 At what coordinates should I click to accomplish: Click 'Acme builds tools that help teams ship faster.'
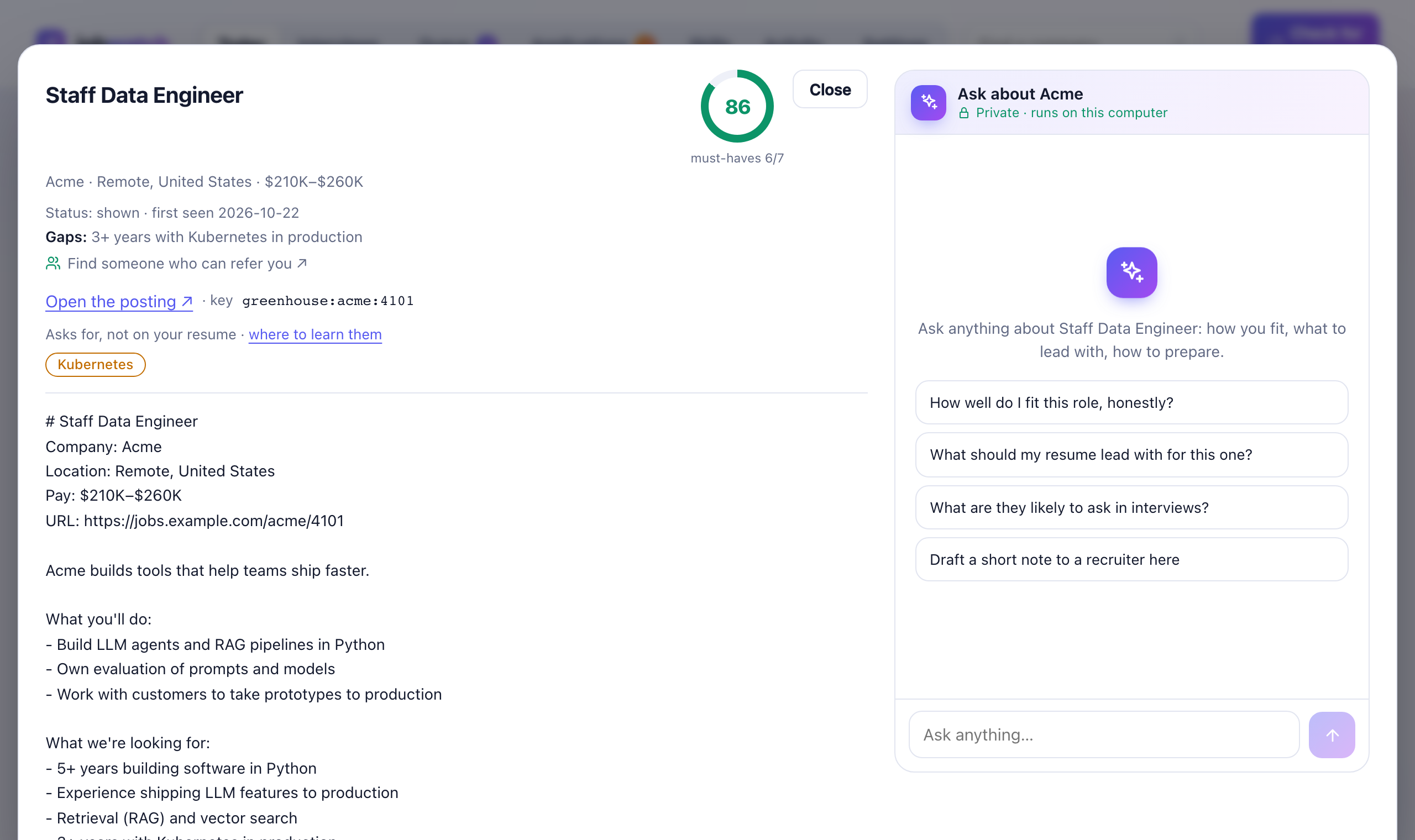point(207,570)
